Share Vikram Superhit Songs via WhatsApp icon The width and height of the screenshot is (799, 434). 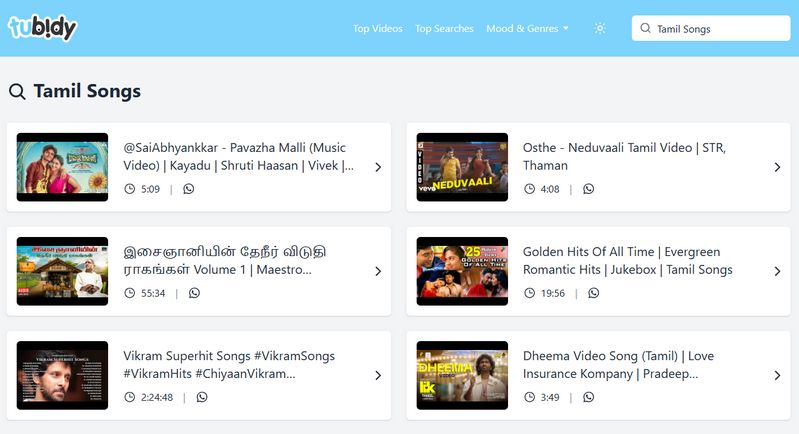coord(202,397)
